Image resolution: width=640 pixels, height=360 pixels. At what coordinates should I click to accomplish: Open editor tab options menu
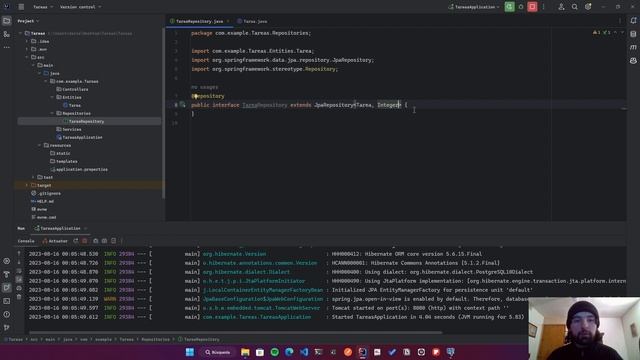(620, 21)
